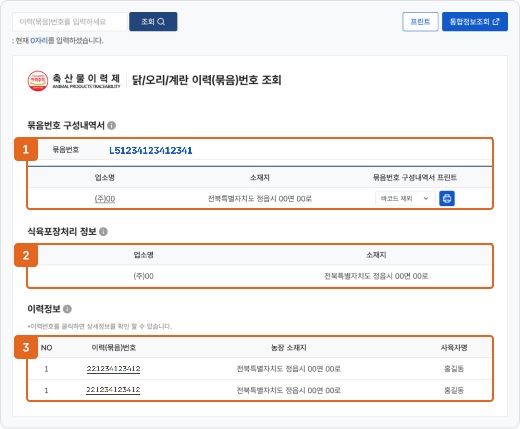Click (주)00 in 식육포장처리 정보 table

(143, 276)
